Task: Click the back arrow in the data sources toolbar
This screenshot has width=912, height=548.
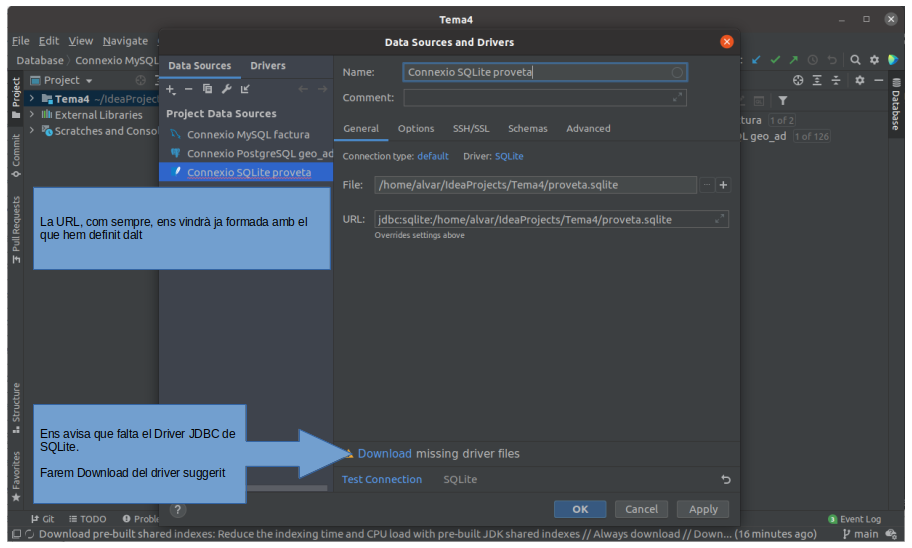Action: [303, 89]
